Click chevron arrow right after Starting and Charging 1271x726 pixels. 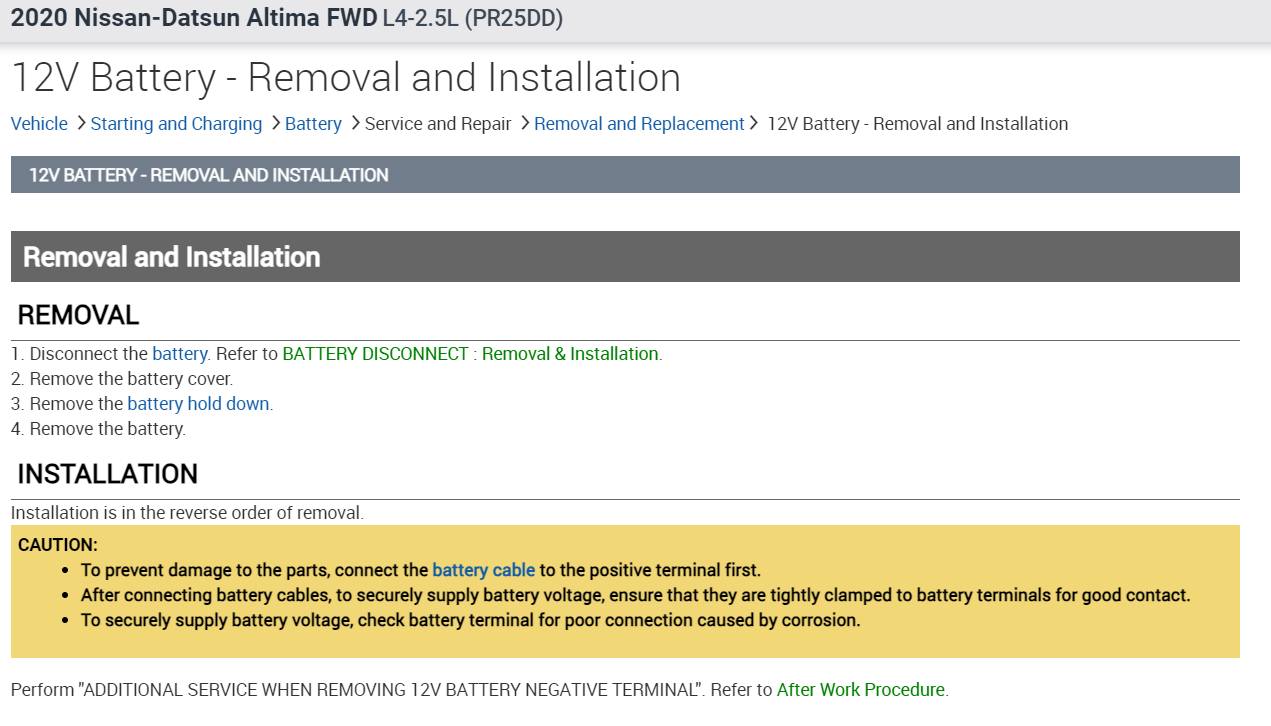[x=275, y=123]
